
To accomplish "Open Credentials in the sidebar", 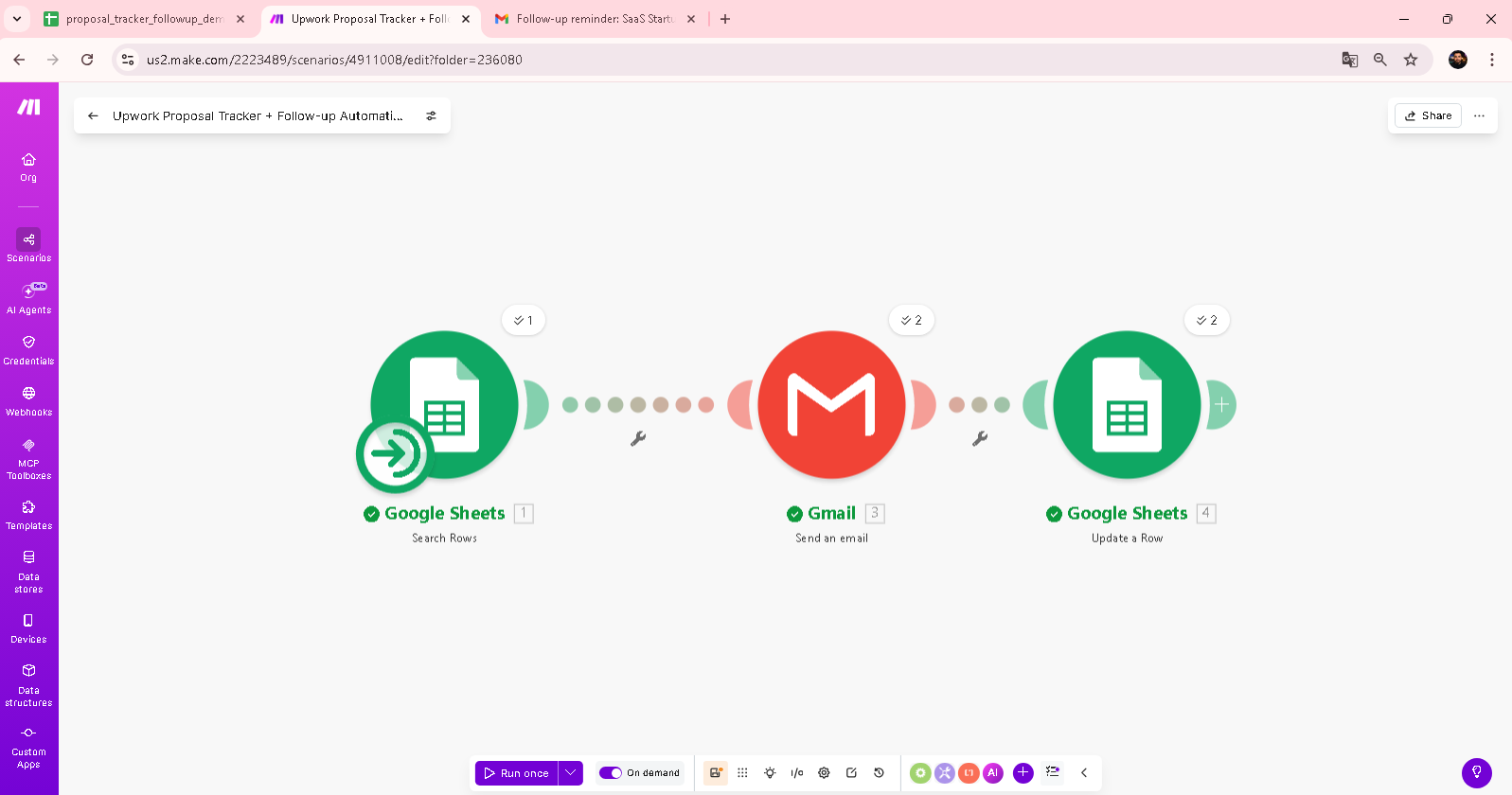I will click(x=28, y=349).
